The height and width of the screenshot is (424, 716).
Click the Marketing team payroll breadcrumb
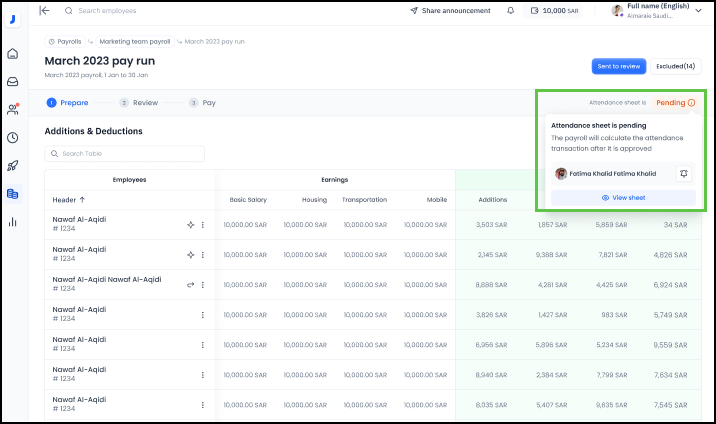pyautogui.click(x=134, y=42)
